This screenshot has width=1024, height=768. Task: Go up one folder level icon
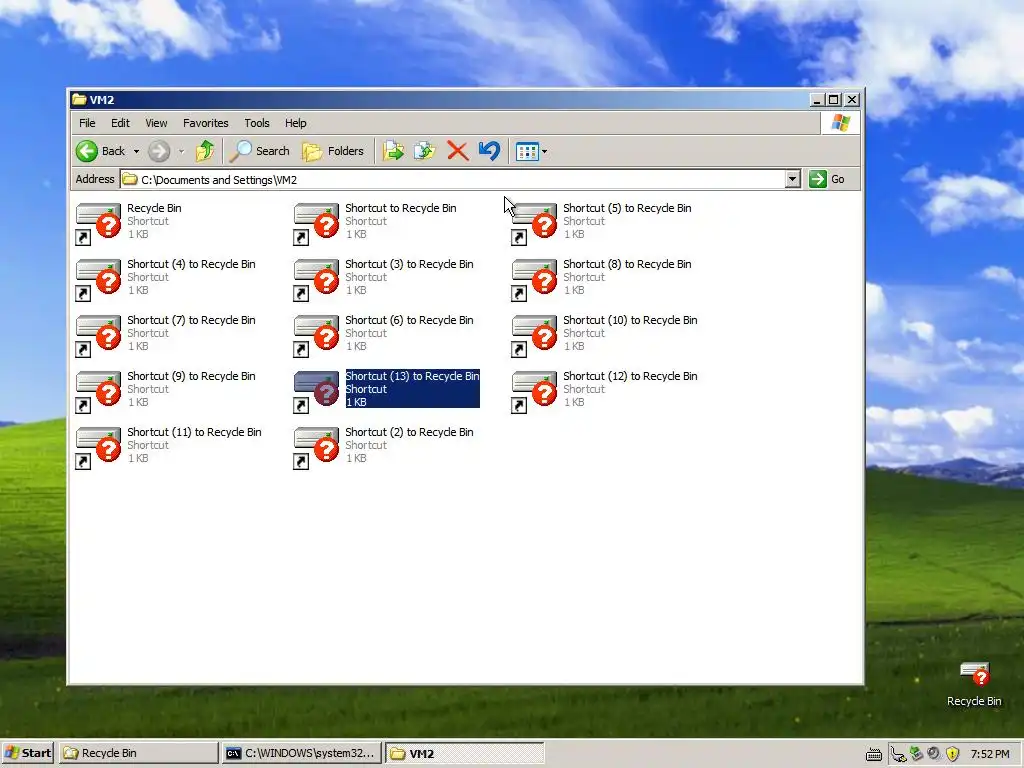(x=204, y=152)
